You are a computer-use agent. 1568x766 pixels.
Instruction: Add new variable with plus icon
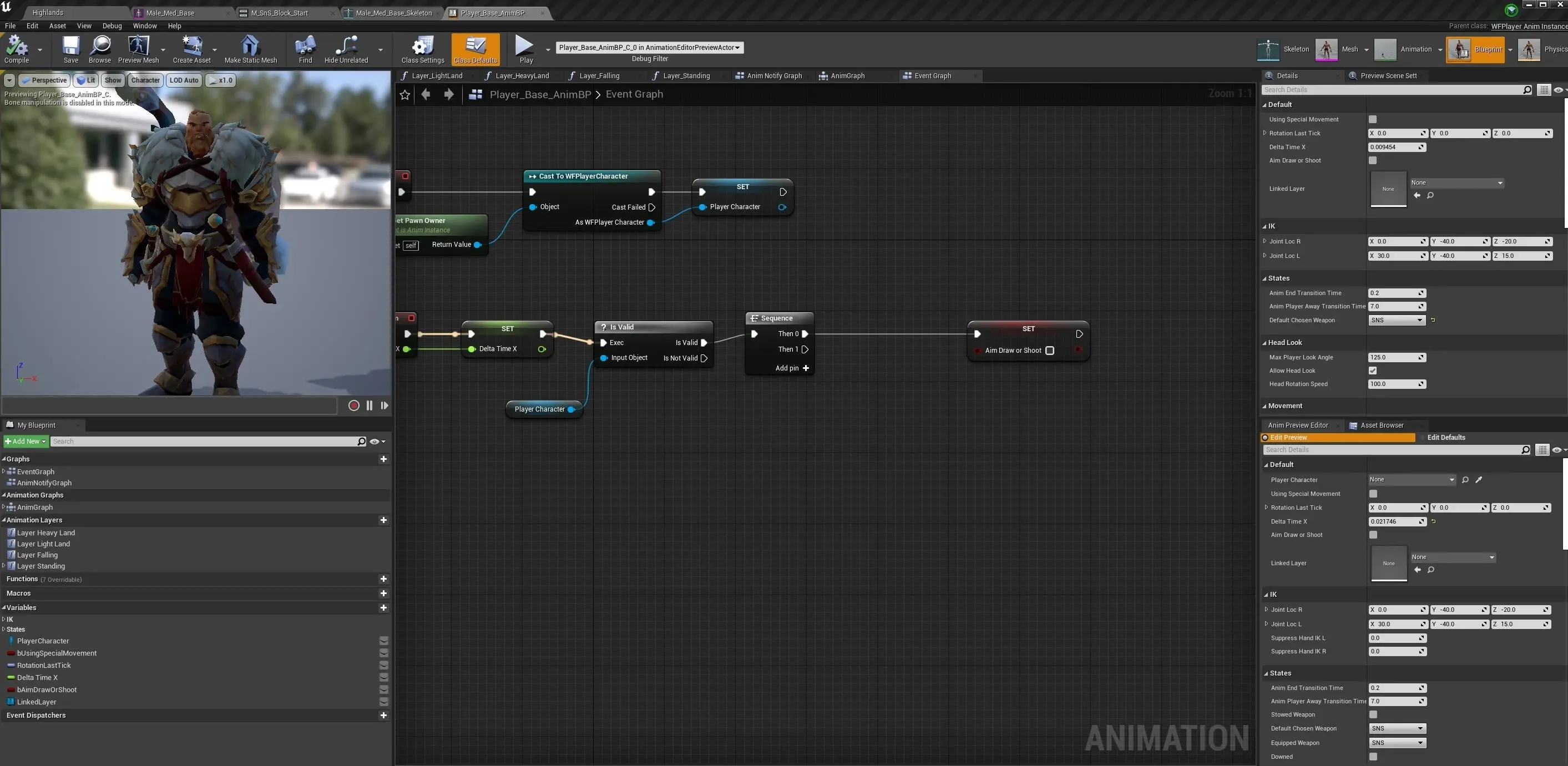click(x=383, y=608)
